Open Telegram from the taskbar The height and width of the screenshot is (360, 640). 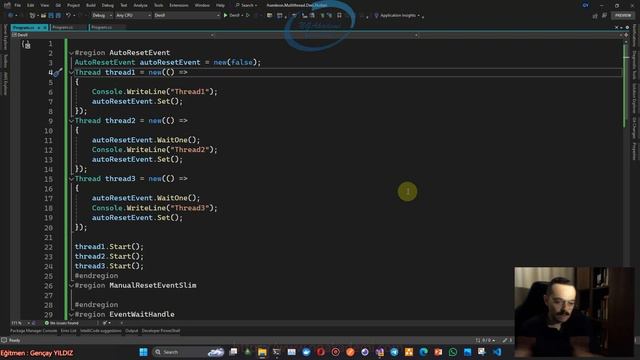(x=394, y=352)
